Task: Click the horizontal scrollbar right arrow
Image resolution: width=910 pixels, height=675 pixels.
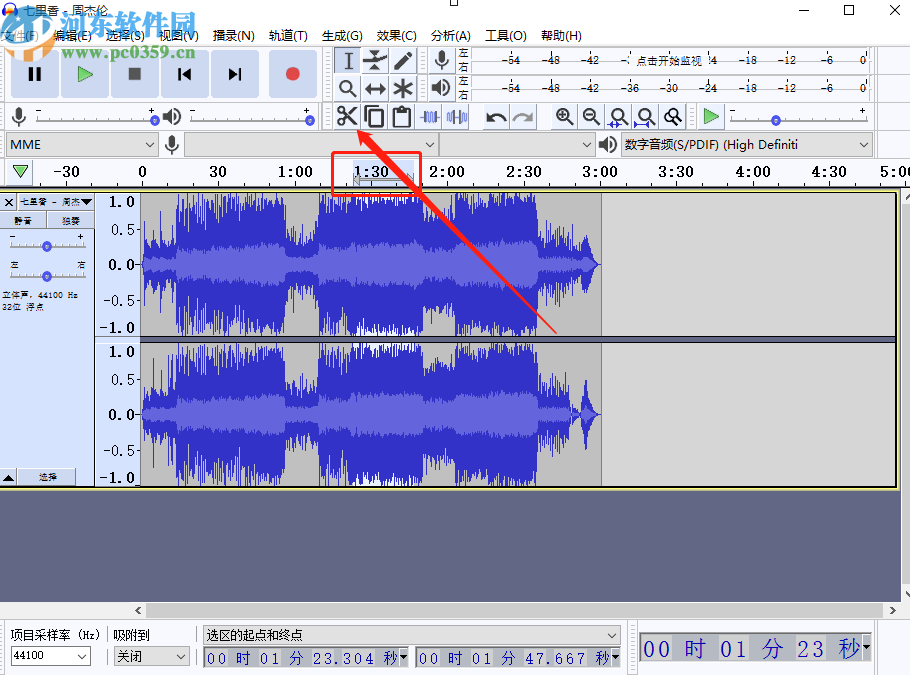Action: (x=893, y=610)
